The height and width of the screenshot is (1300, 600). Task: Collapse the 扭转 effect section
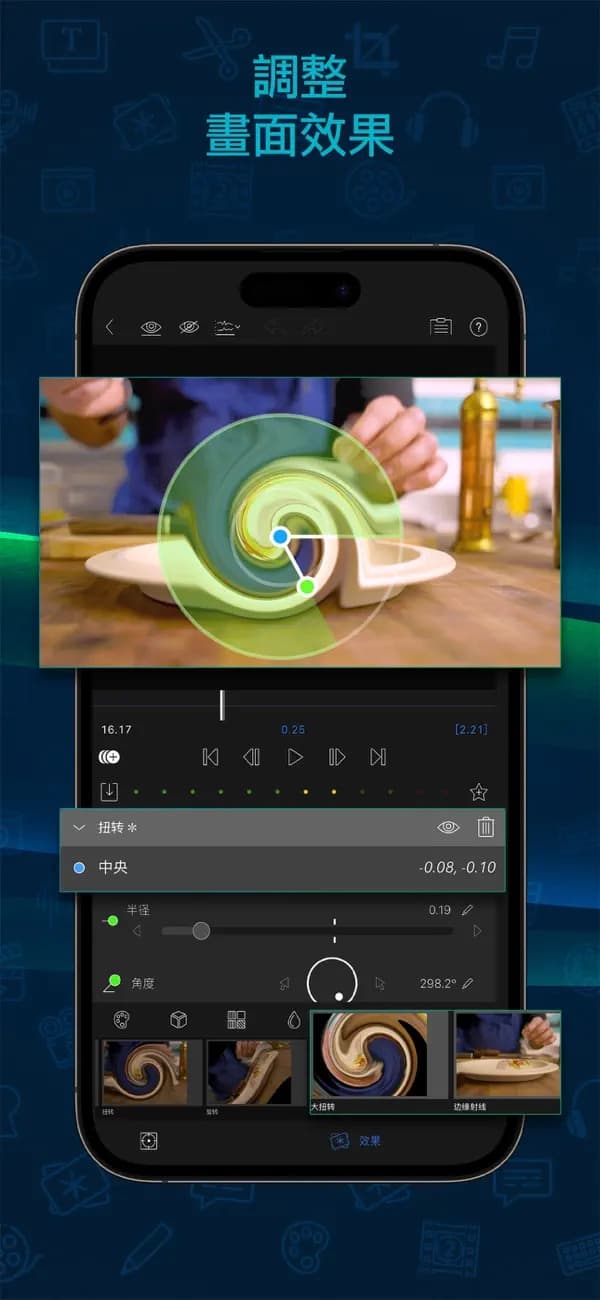pos(79,828)
